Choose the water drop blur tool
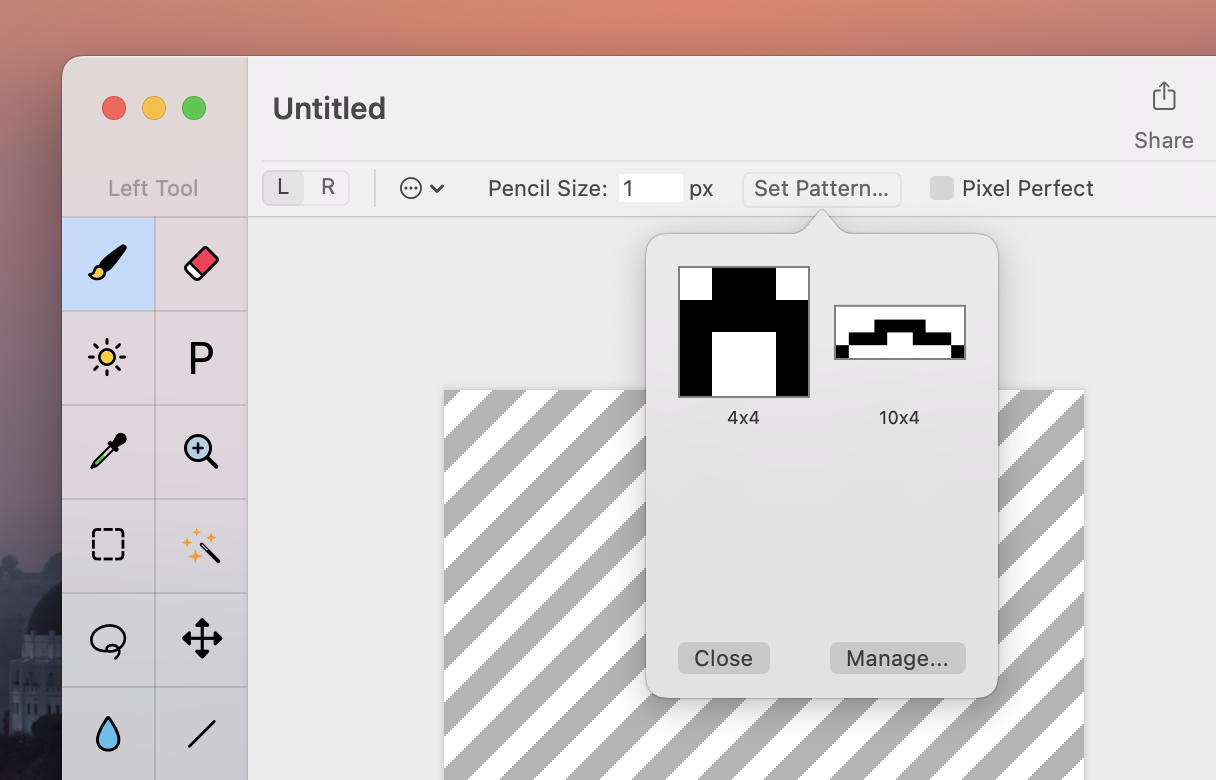The width and height of the screenshot is (1216, 780). tap(108, 734)
